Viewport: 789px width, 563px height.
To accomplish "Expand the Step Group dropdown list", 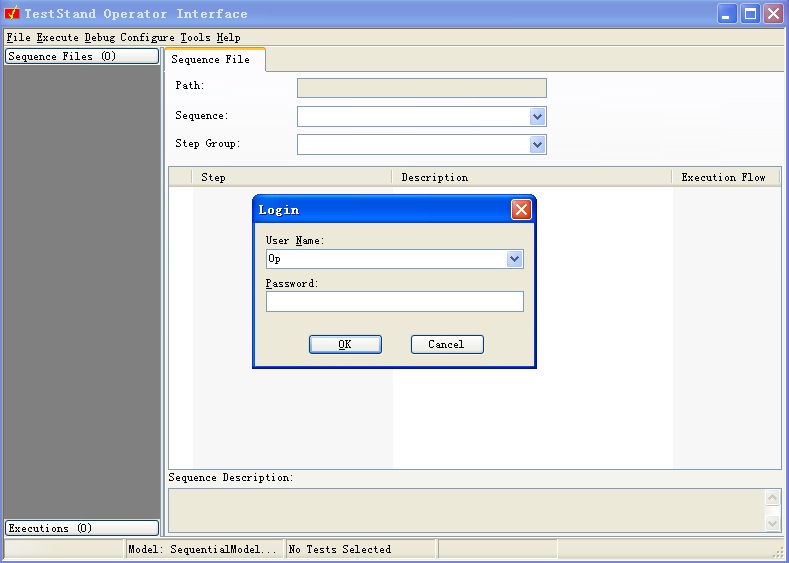I will 537,145.
